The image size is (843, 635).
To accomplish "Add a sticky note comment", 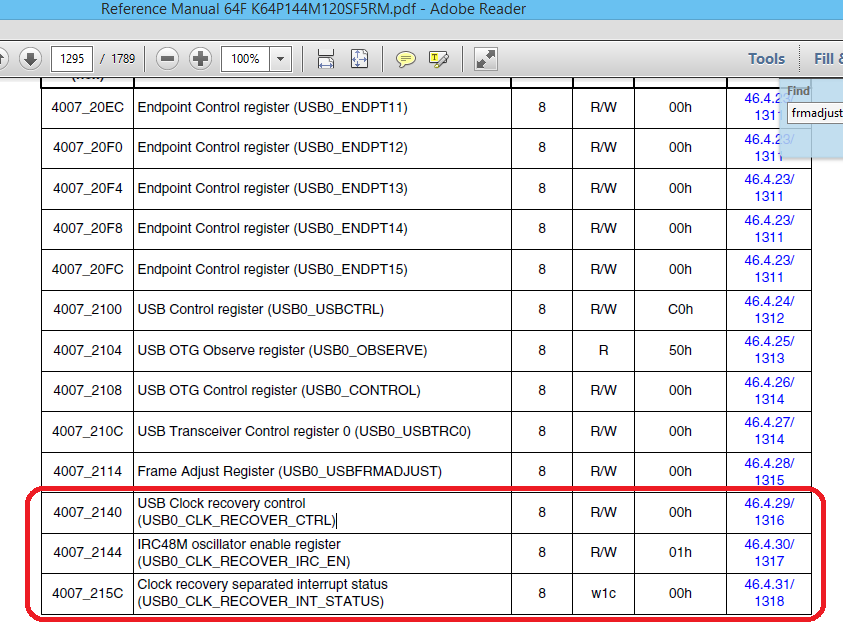I will pyautogui.click(x=405, y=59).
